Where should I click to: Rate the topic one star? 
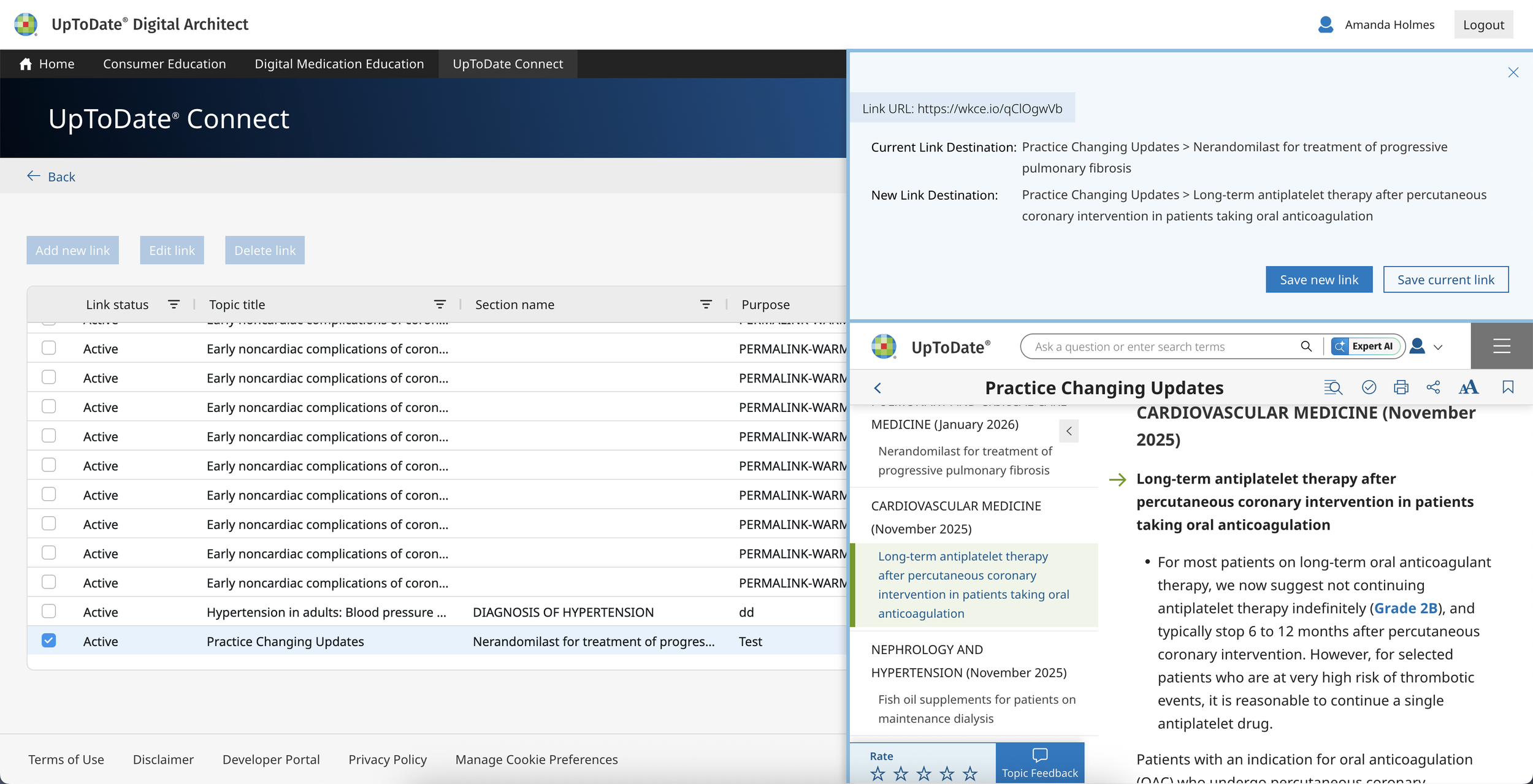click(878, 774)
